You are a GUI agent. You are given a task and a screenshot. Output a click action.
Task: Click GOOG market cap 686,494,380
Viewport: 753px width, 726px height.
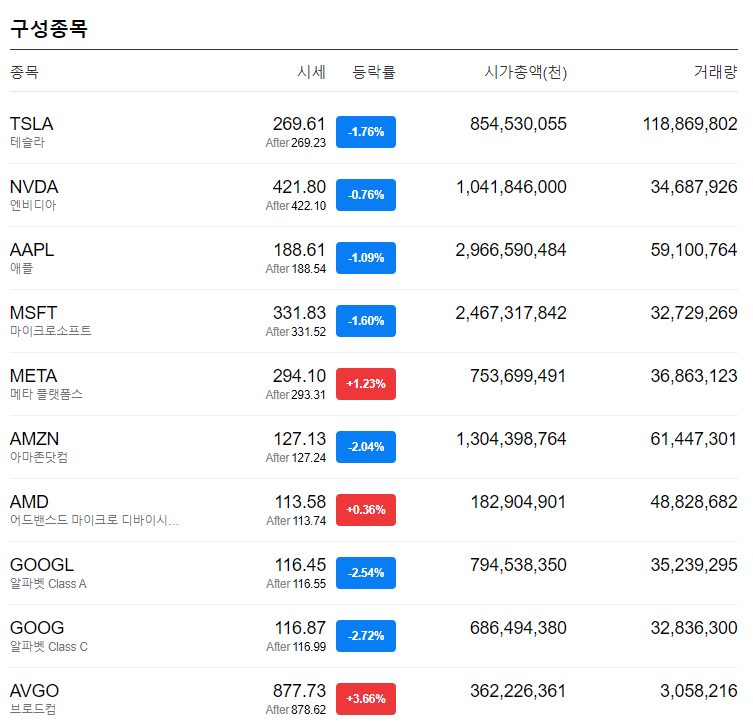(518, 628)
